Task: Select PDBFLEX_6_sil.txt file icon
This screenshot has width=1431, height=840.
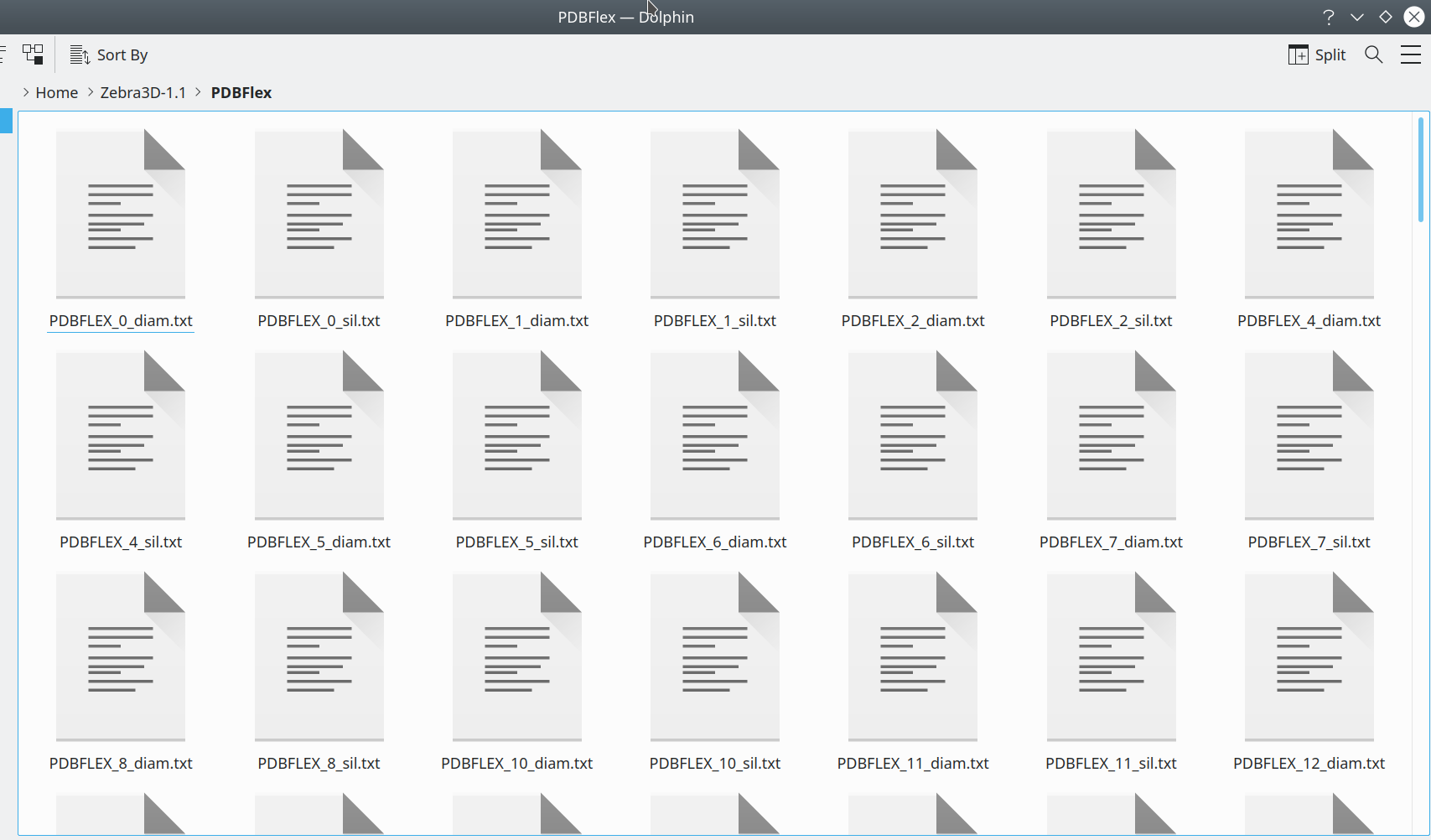Action: pos(913,435)
